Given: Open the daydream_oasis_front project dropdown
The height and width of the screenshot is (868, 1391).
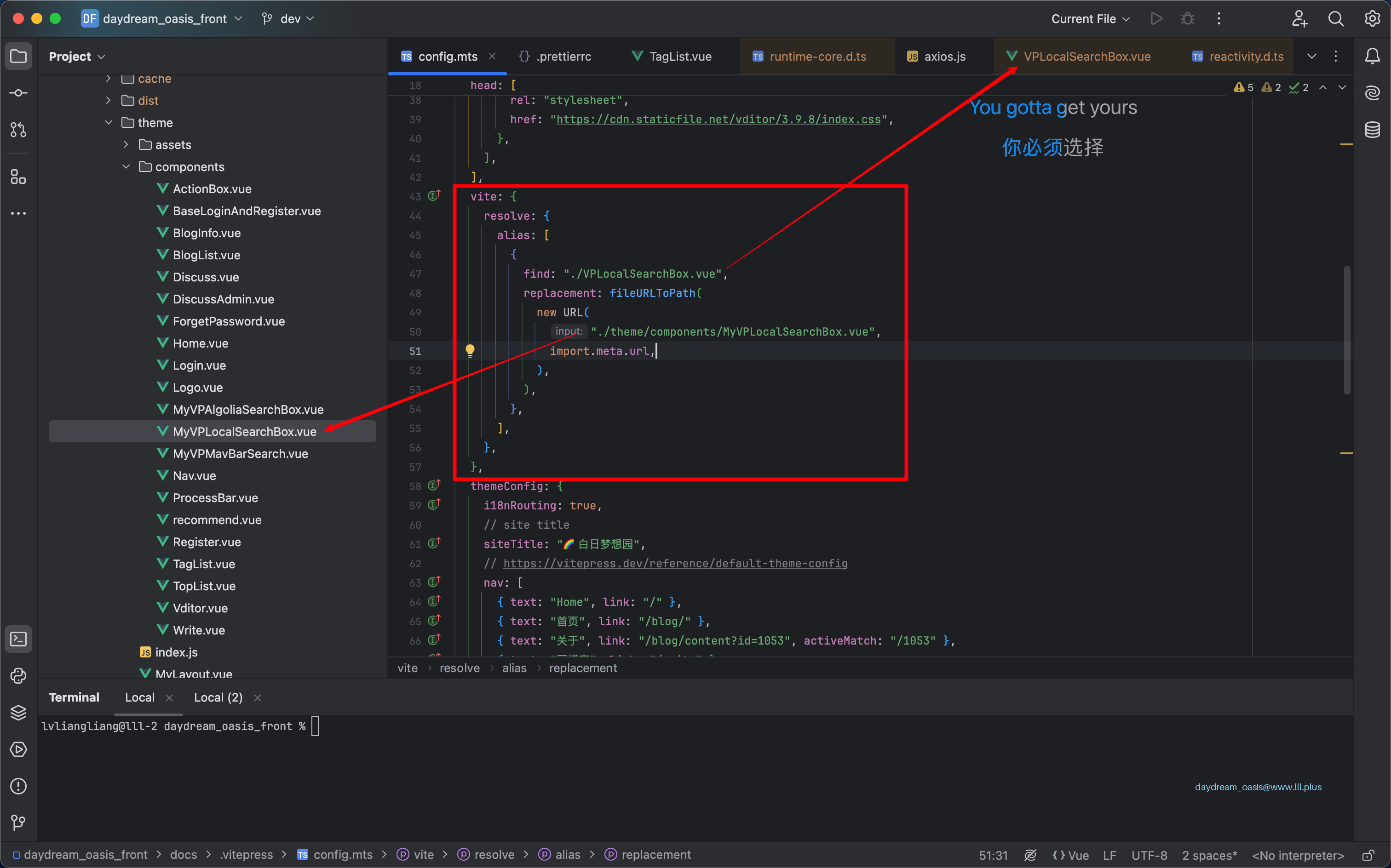Looking at the screenshot, I should click(x=162, y=18).
